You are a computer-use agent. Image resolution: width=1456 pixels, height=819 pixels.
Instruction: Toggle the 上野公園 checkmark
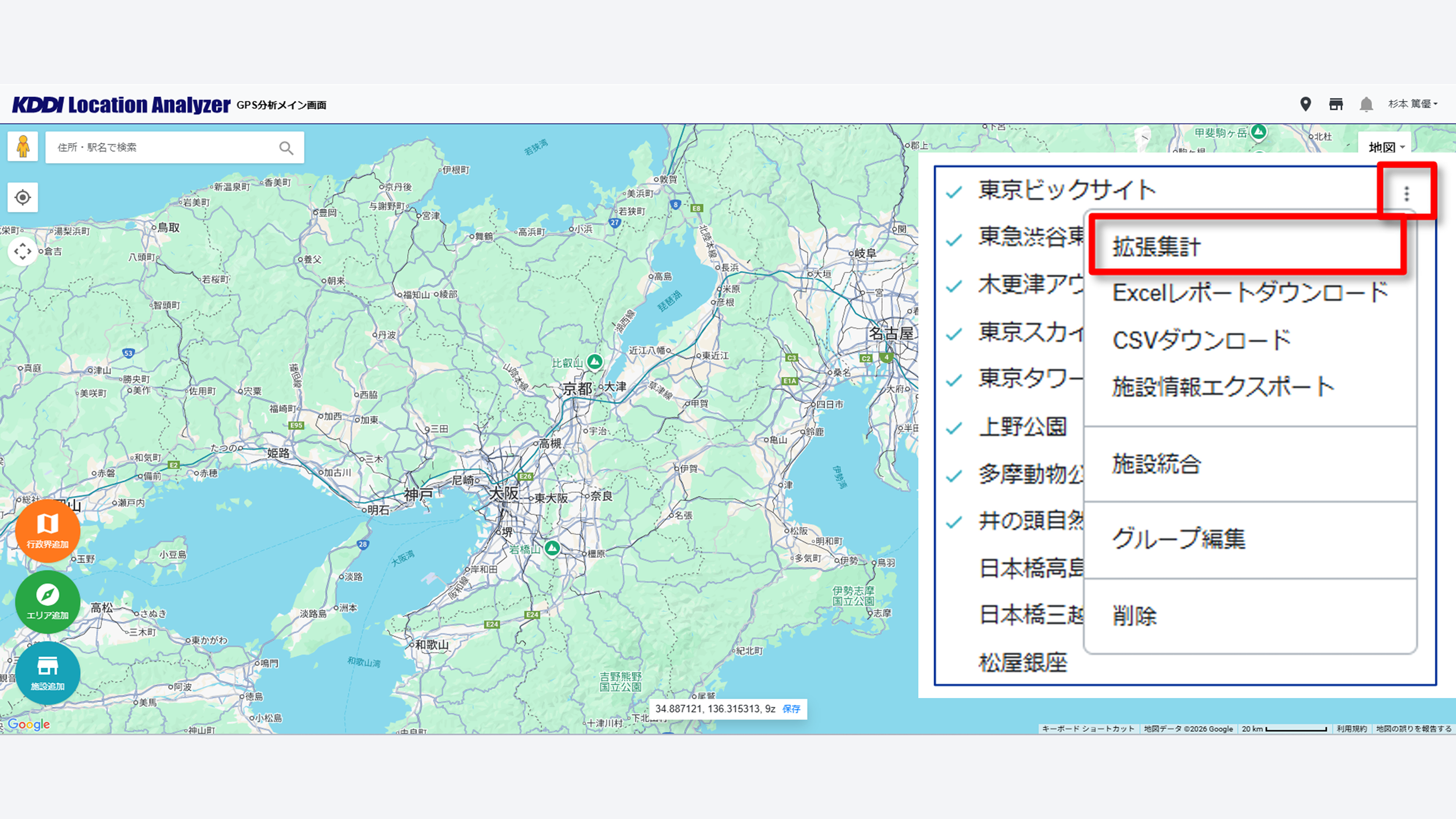954,427
